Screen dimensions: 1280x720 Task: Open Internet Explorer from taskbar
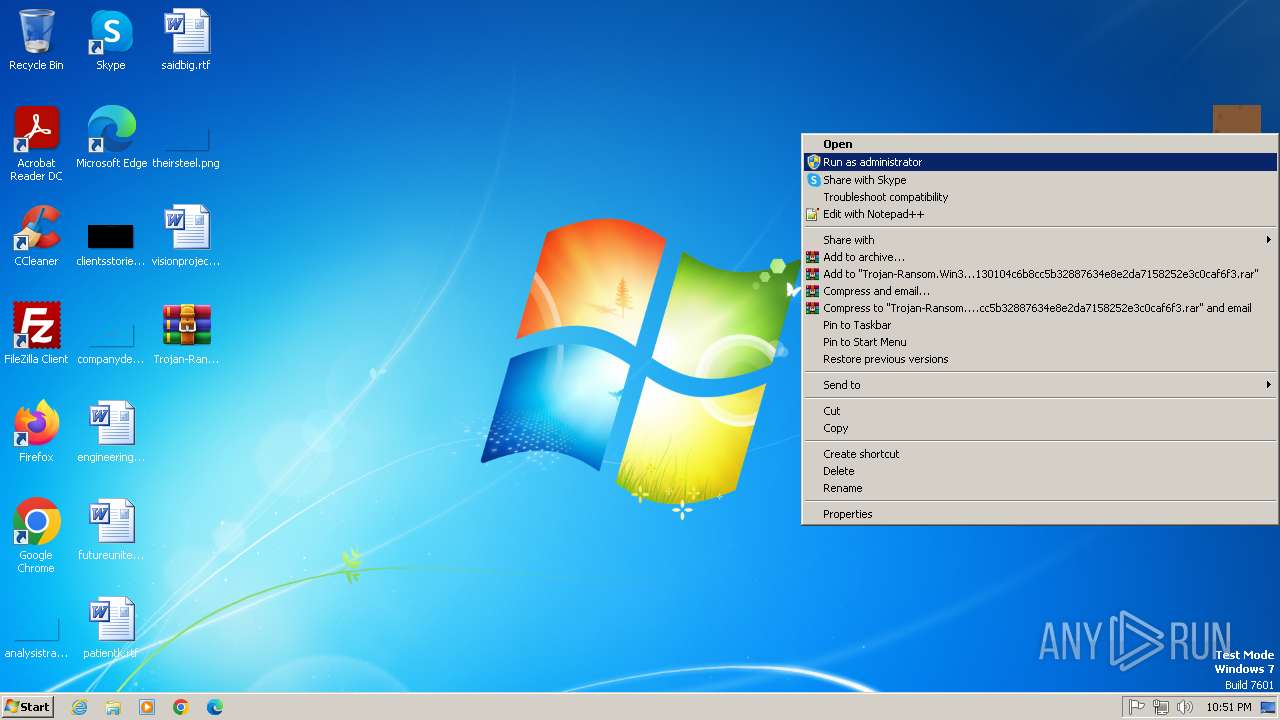(x=80, y=707)
